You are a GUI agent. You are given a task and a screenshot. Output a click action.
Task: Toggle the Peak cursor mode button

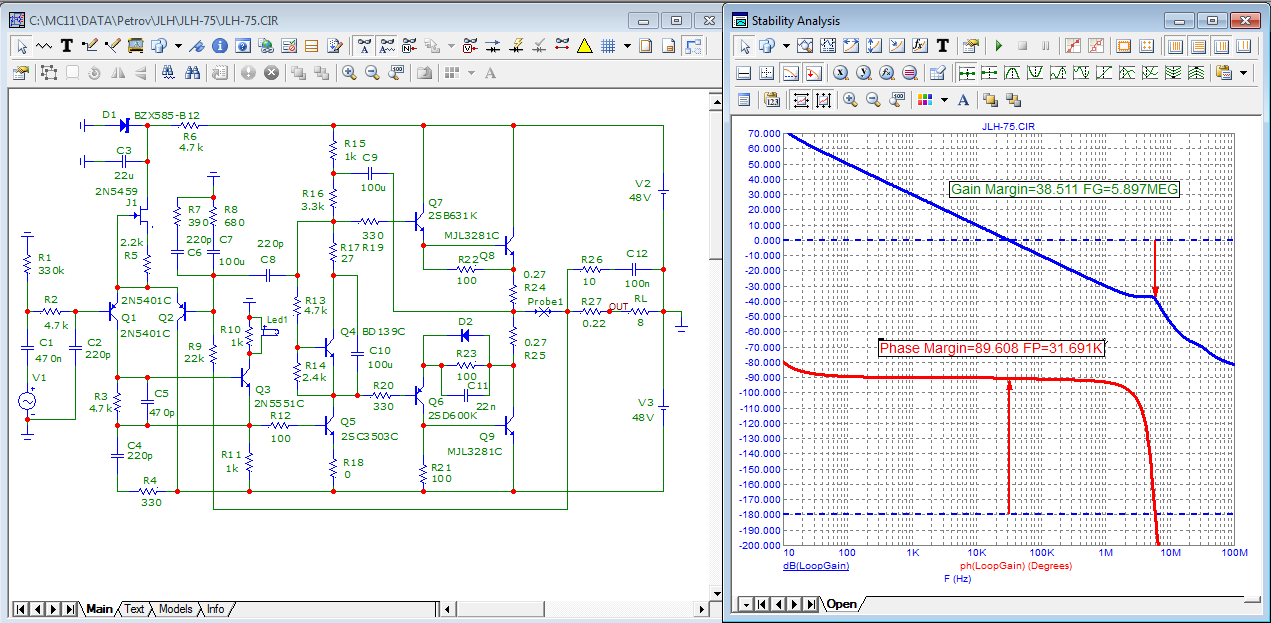(1011, 73)
